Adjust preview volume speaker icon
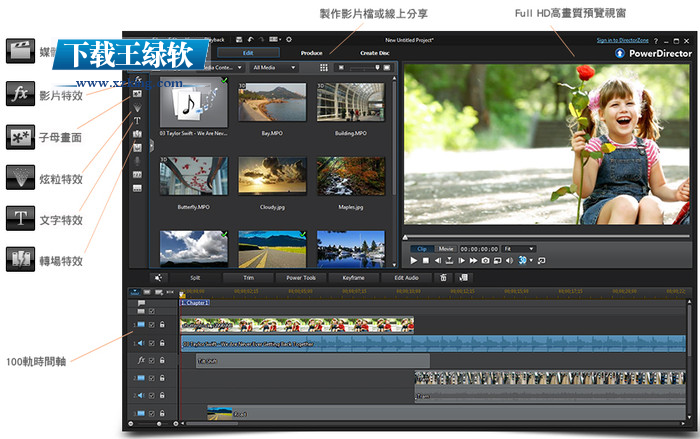The height and width of the screenshot is (439, 700). pyautogui.click(x=509, y=260)
